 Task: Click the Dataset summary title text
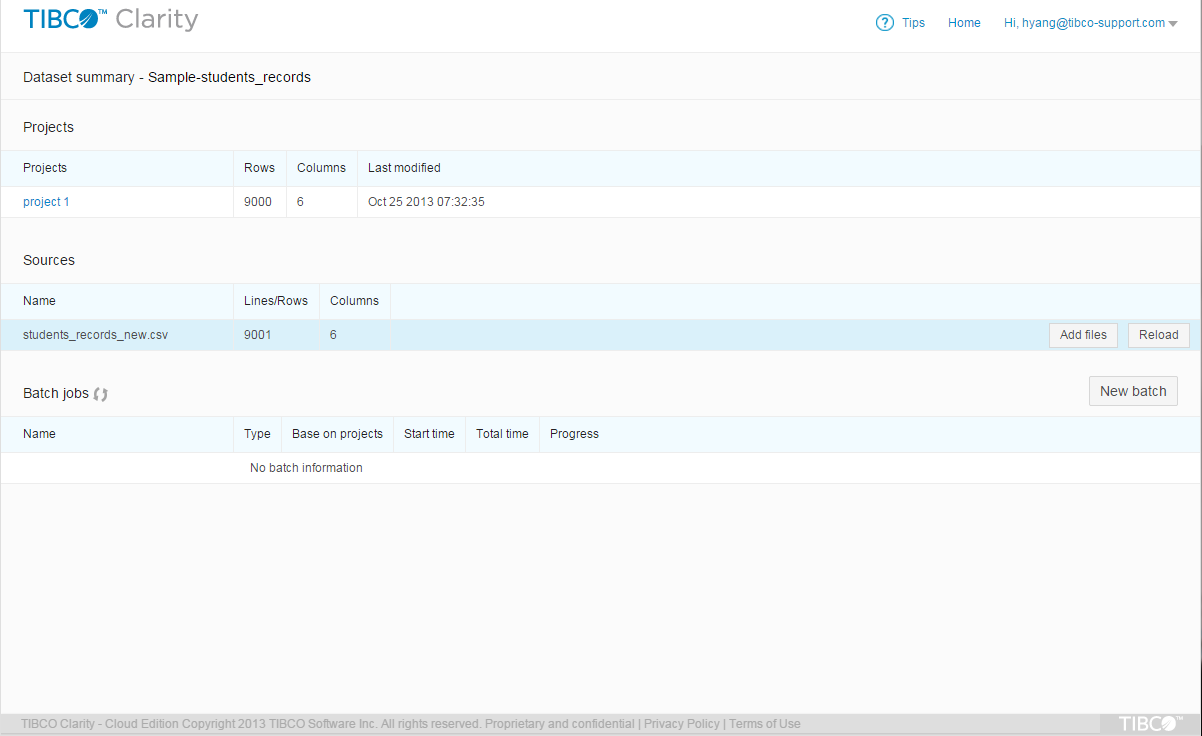click(x=167, y=77)
